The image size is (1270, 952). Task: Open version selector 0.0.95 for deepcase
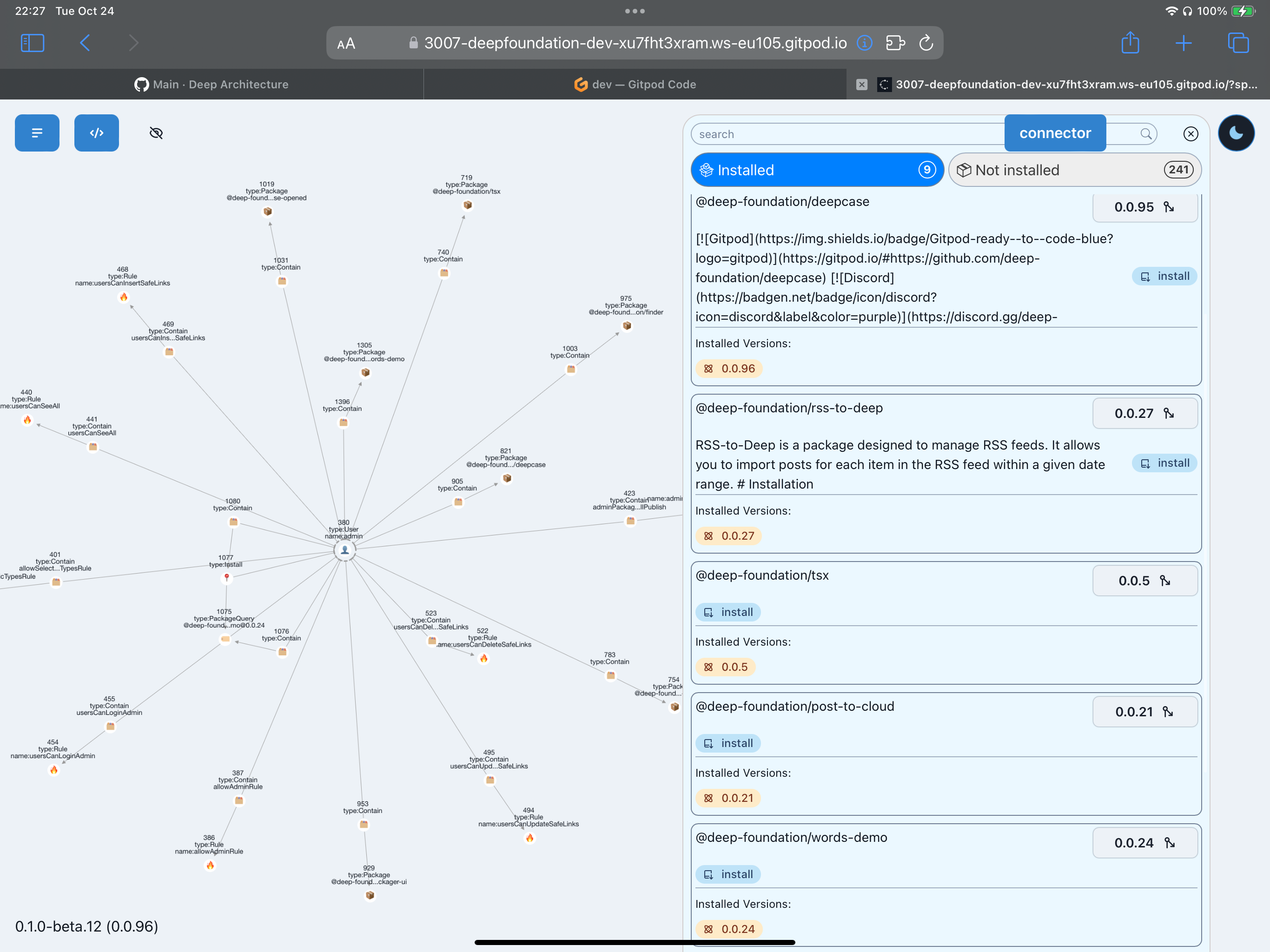click(1144, 207)
